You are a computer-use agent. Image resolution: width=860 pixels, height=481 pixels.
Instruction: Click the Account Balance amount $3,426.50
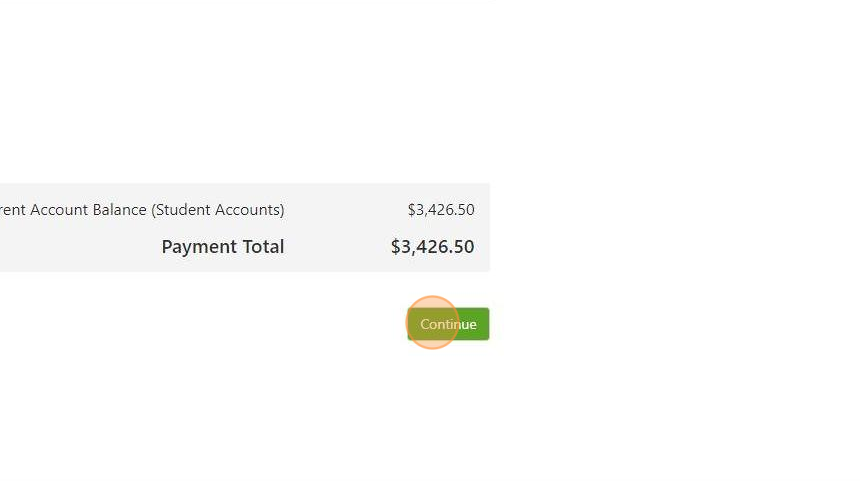coord(440,210)
